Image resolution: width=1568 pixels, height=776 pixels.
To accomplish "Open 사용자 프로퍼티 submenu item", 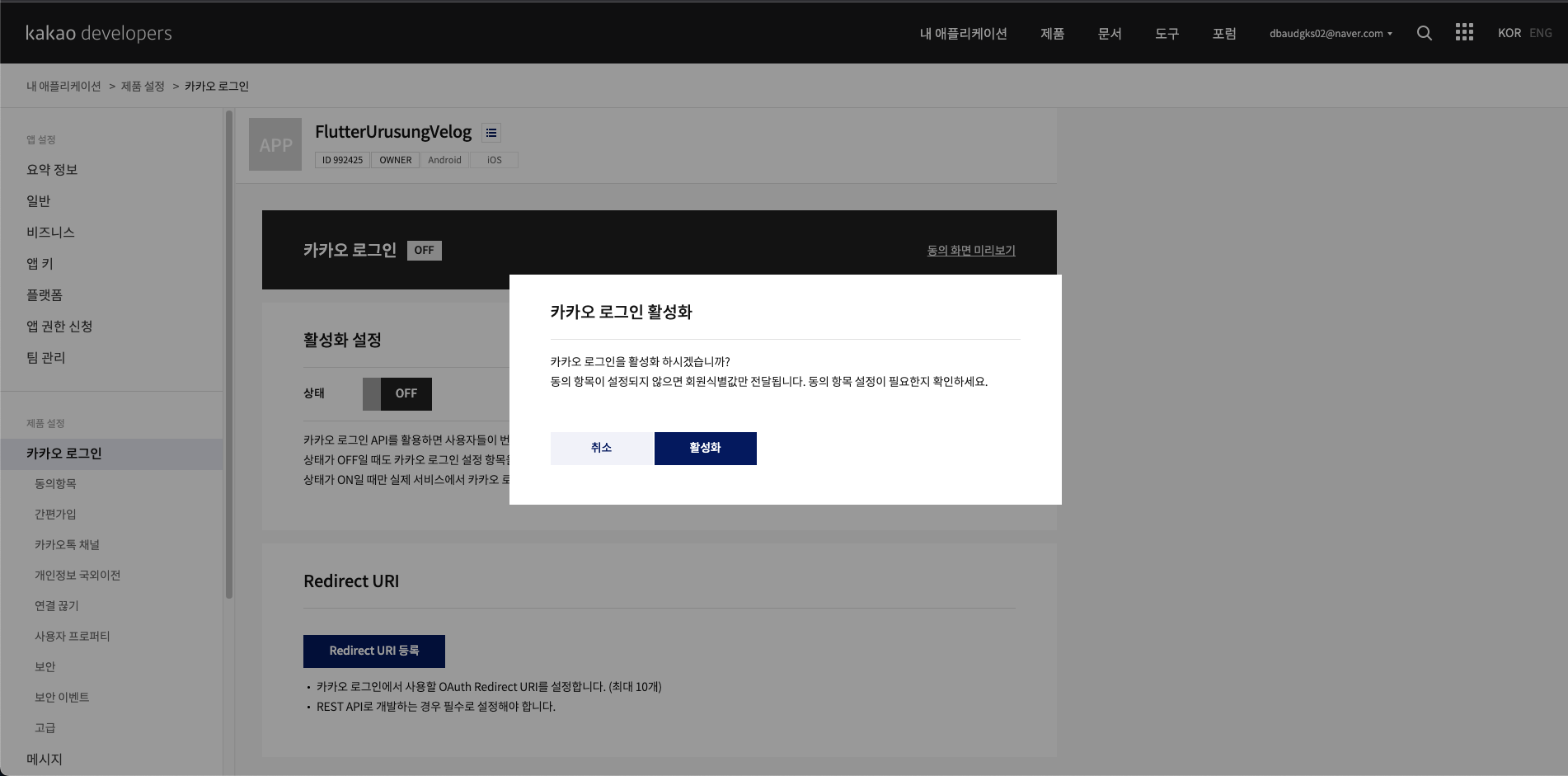I will click(x=73, y=636).
